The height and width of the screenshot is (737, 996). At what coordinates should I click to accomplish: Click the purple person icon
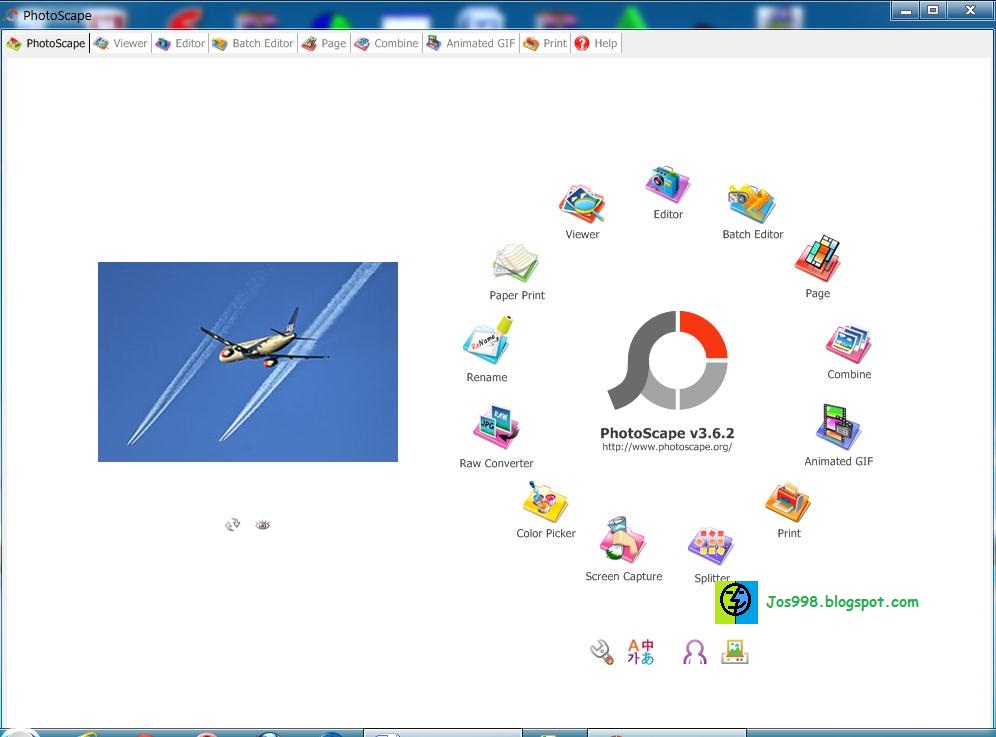[x=695, y=652]
